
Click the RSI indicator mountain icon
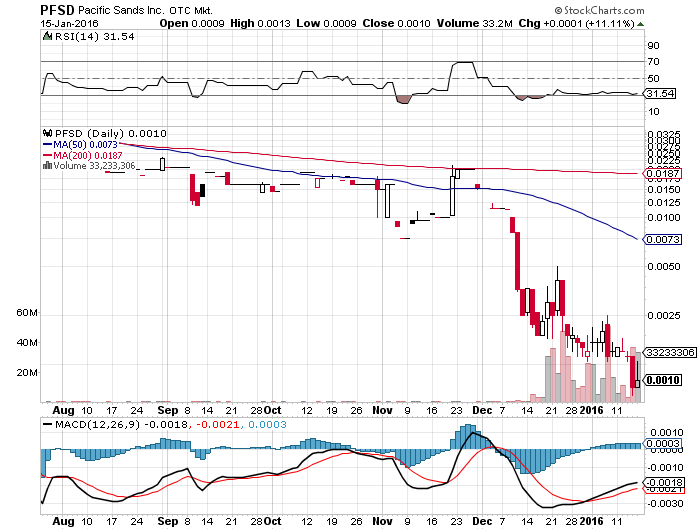click(47, 36)
